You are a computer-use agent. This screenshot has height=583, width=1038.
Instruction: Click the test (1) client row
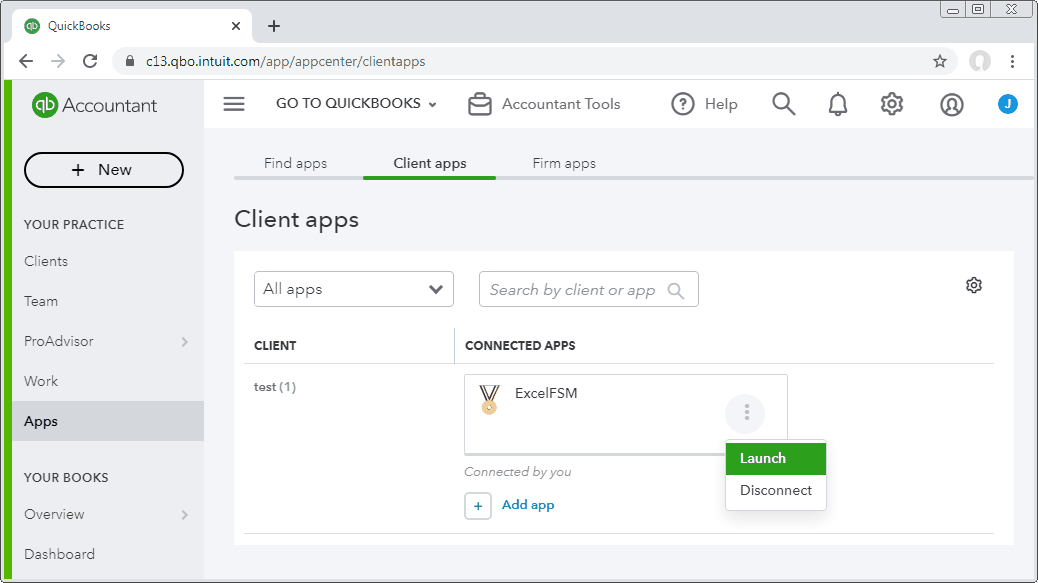click(275, 387)
